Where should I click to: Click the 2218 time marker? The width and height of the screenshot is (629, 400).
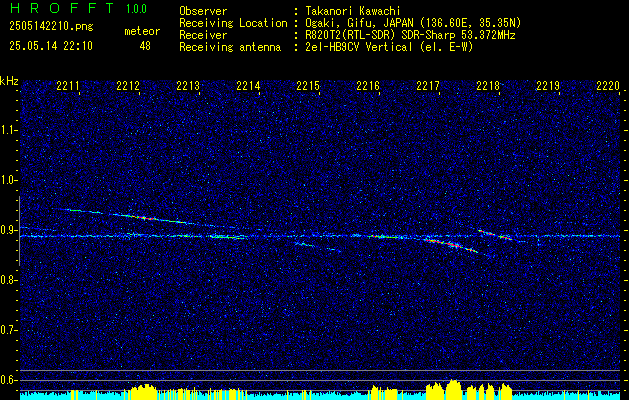point(488,85)
